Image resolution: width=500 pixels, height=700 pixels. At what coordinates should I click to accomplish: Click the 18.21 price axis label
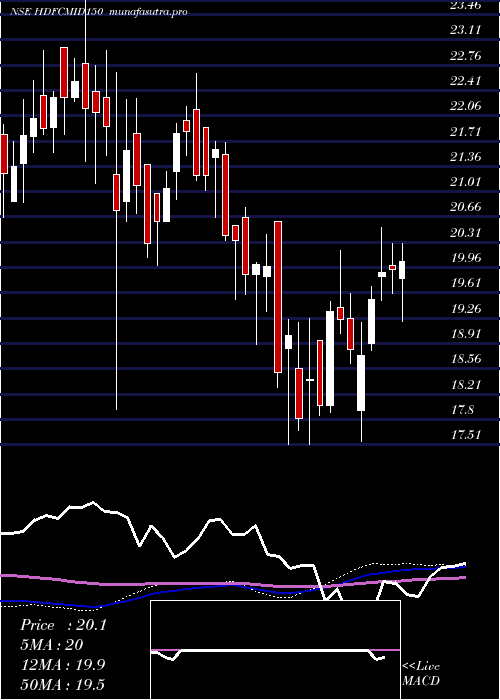tap(466, 384)
